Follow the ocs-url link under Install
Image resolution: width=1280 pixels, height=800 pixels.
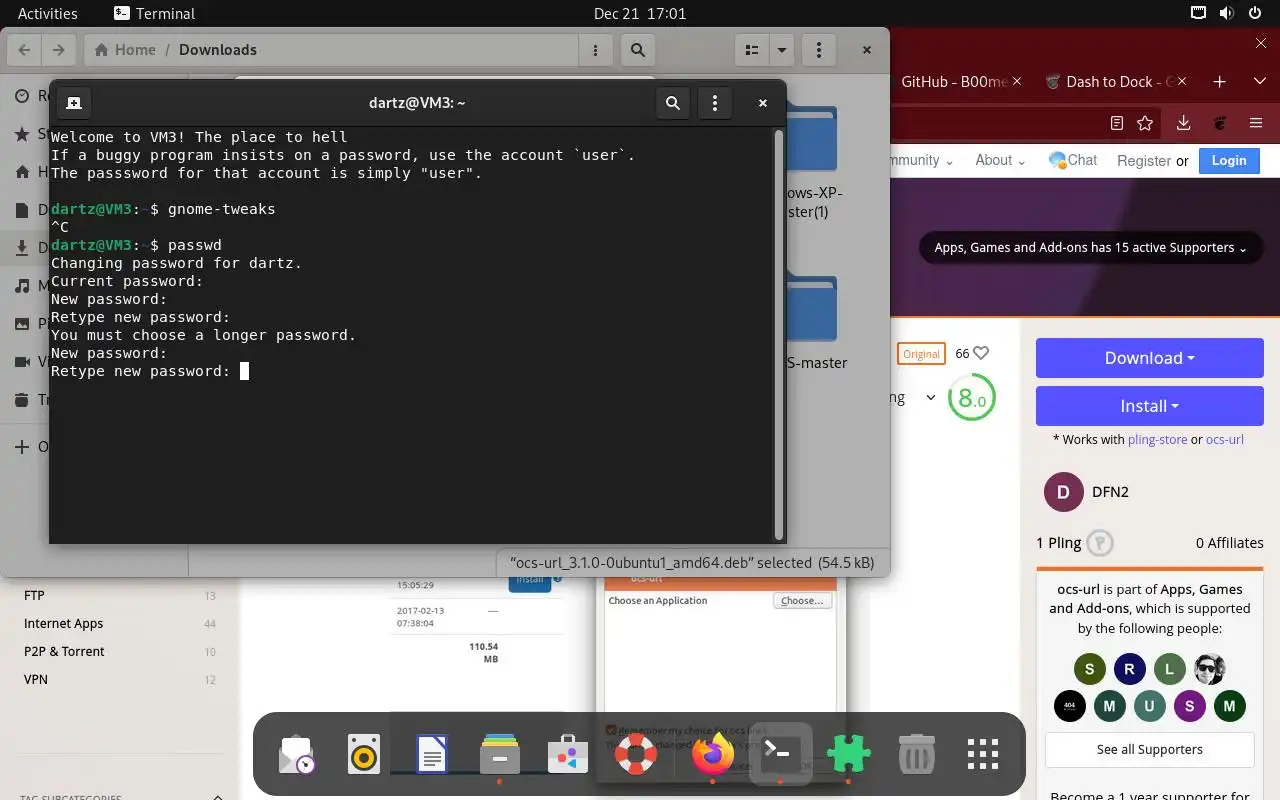click(1224, 439)
